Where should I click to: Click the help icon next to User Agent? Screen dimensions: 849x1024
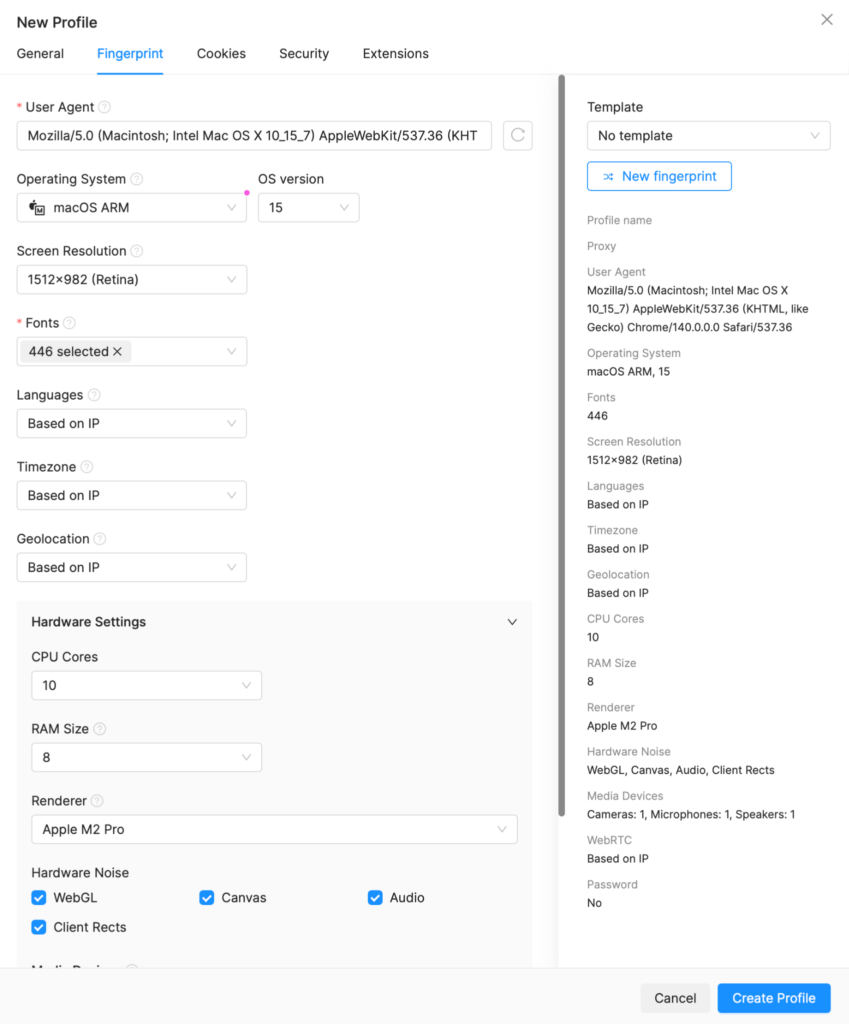(x=105, y=107)
